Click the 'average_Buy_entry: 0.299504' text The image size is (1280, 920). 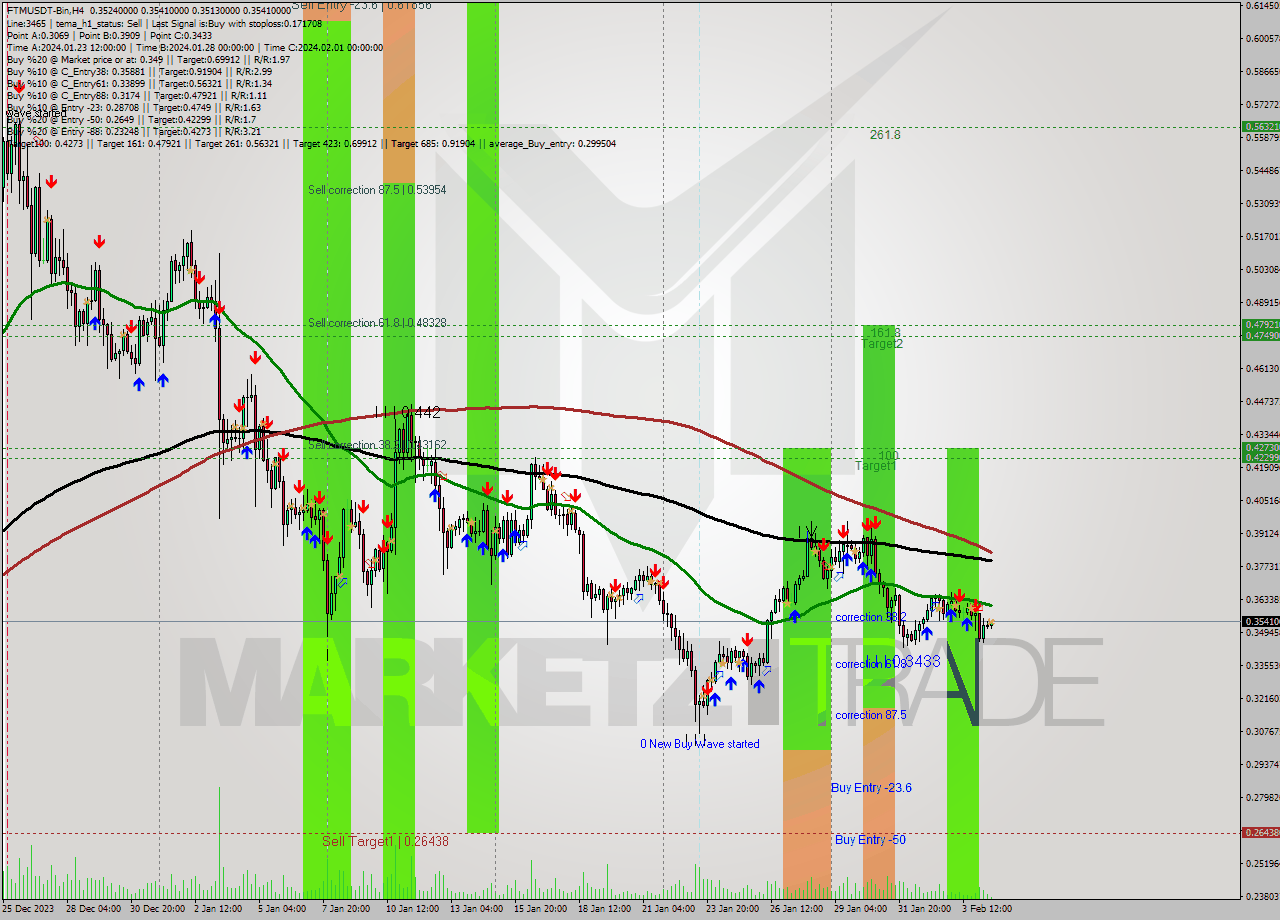(x=553, y=144)
